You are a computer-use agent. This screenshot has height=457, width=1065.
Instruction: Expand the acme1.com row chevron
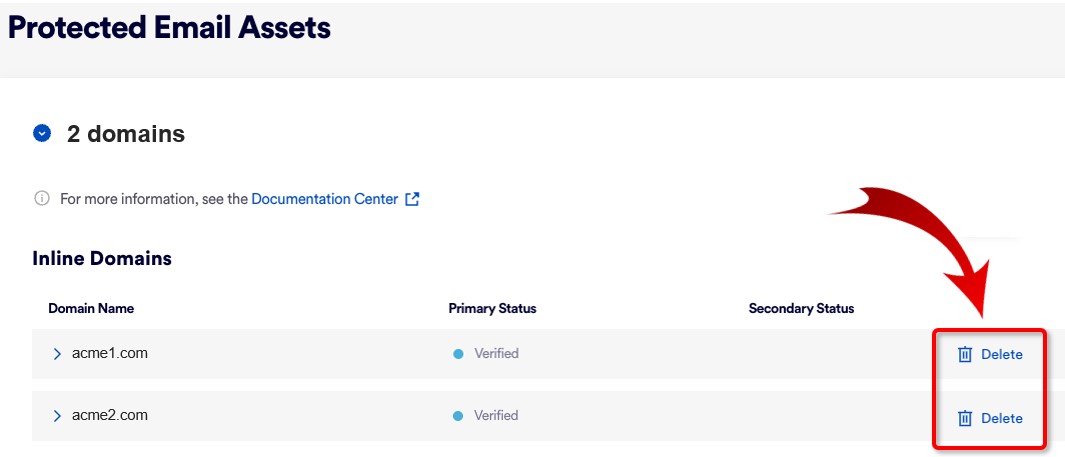[57, 354]
